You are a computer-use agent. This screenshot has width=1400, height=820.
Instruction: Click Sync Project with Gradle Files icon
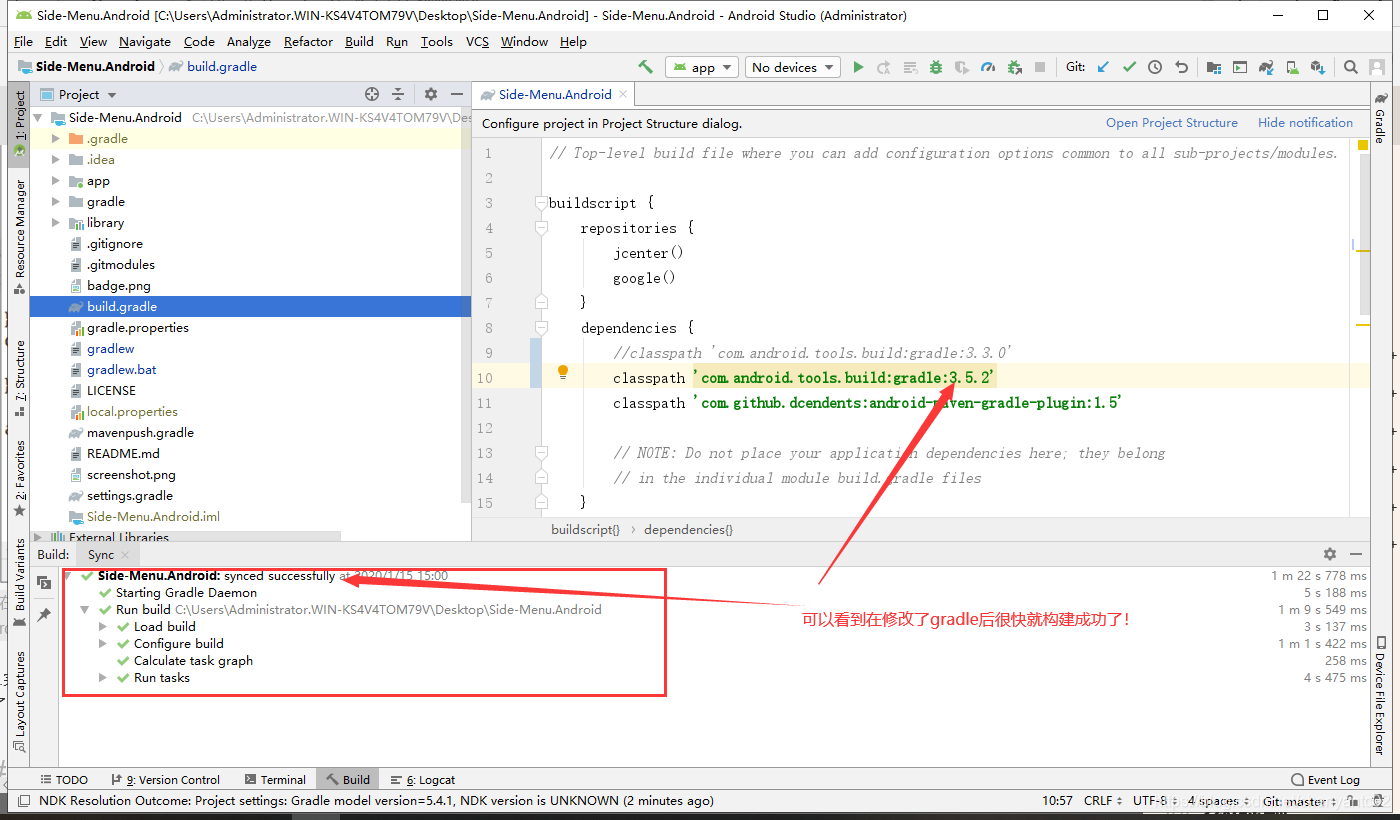coord(1266,67)
